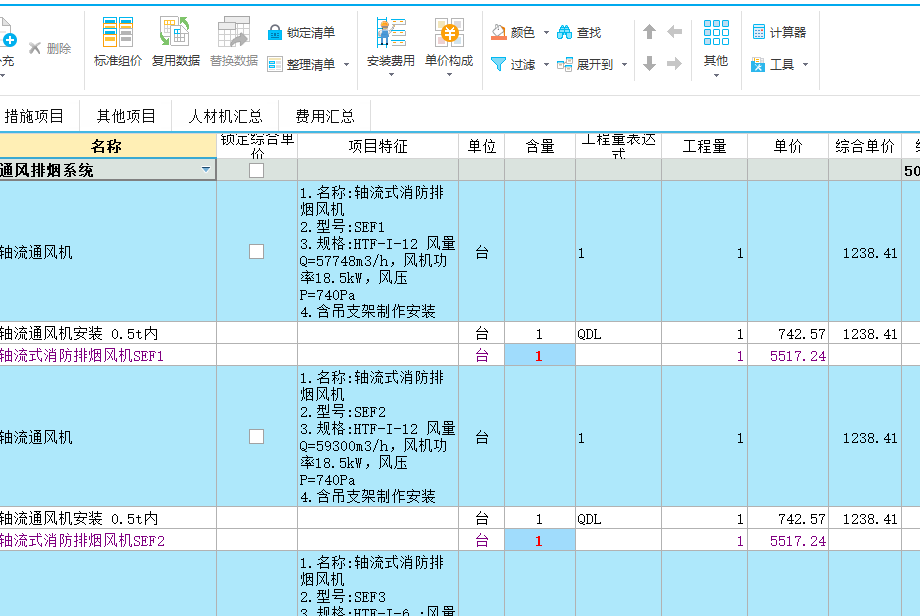Image resolution: width=920 pixels, height=616 pixels.
Task: Check lock price box for SEF2 轴流通风机
Action: click(256, 436)
